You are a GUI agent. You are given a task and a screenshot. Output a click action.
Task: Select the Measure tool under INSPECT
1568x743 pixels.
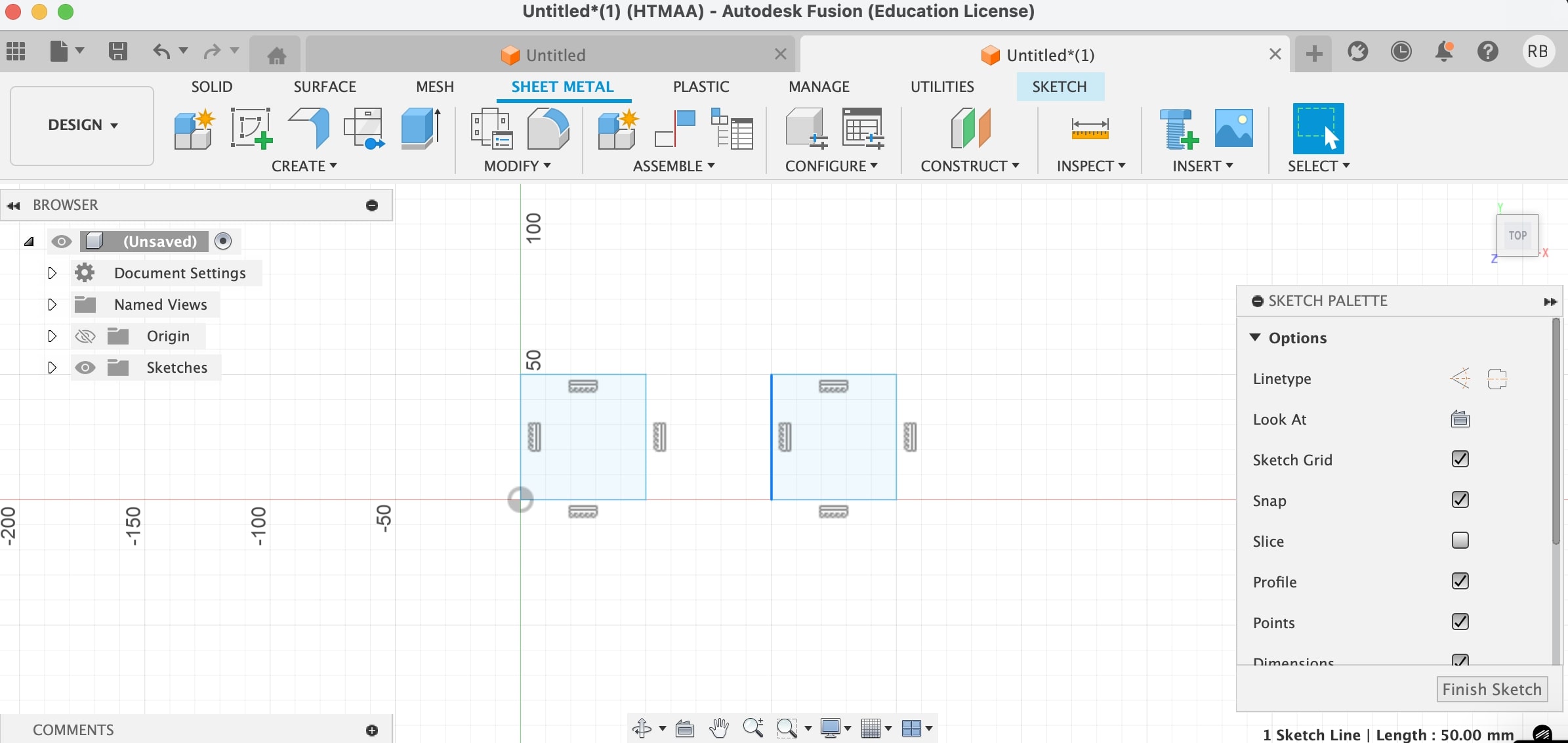pyautogui.click(x=1088, y=129)
